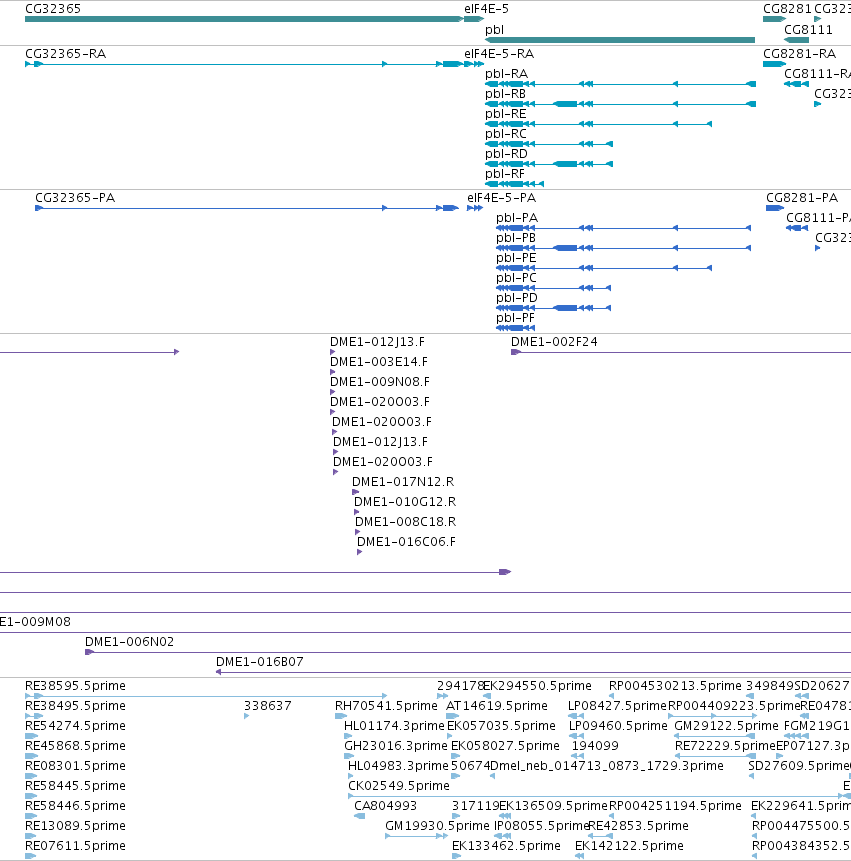Open the DME1-016B07 clone label

pyautogui.click(x=260, y=662)
